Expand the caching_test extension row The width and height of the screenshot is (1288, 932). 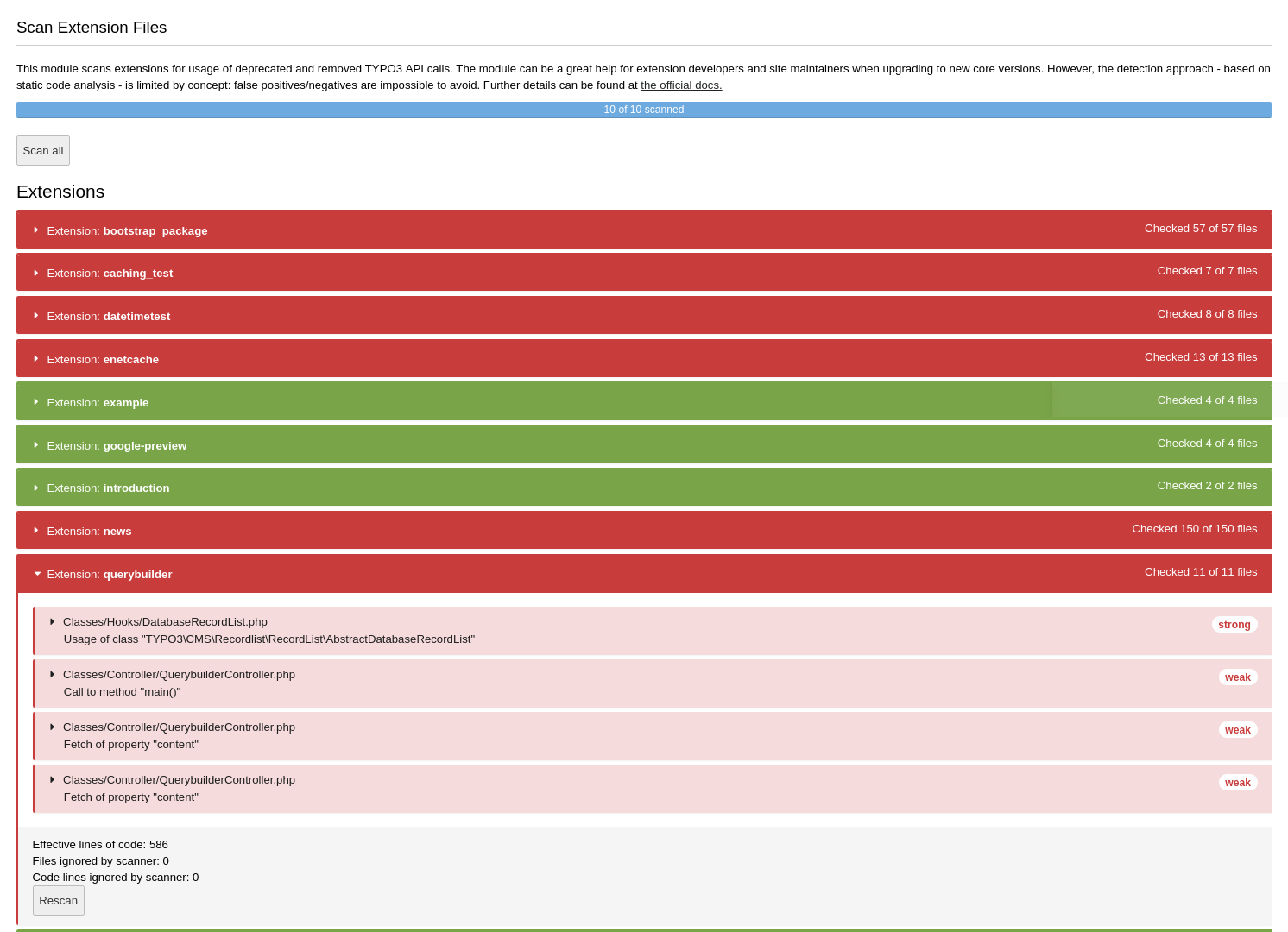click(x=110, y=274)
